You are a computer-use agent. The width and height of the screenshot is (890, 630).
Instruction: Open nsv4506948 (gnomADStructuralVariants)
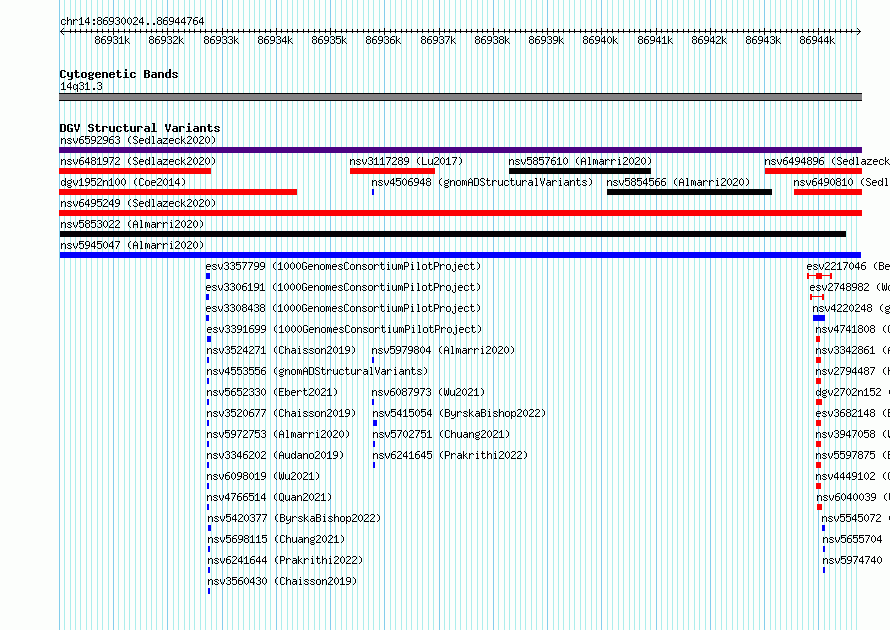click(x=482, y=182)
